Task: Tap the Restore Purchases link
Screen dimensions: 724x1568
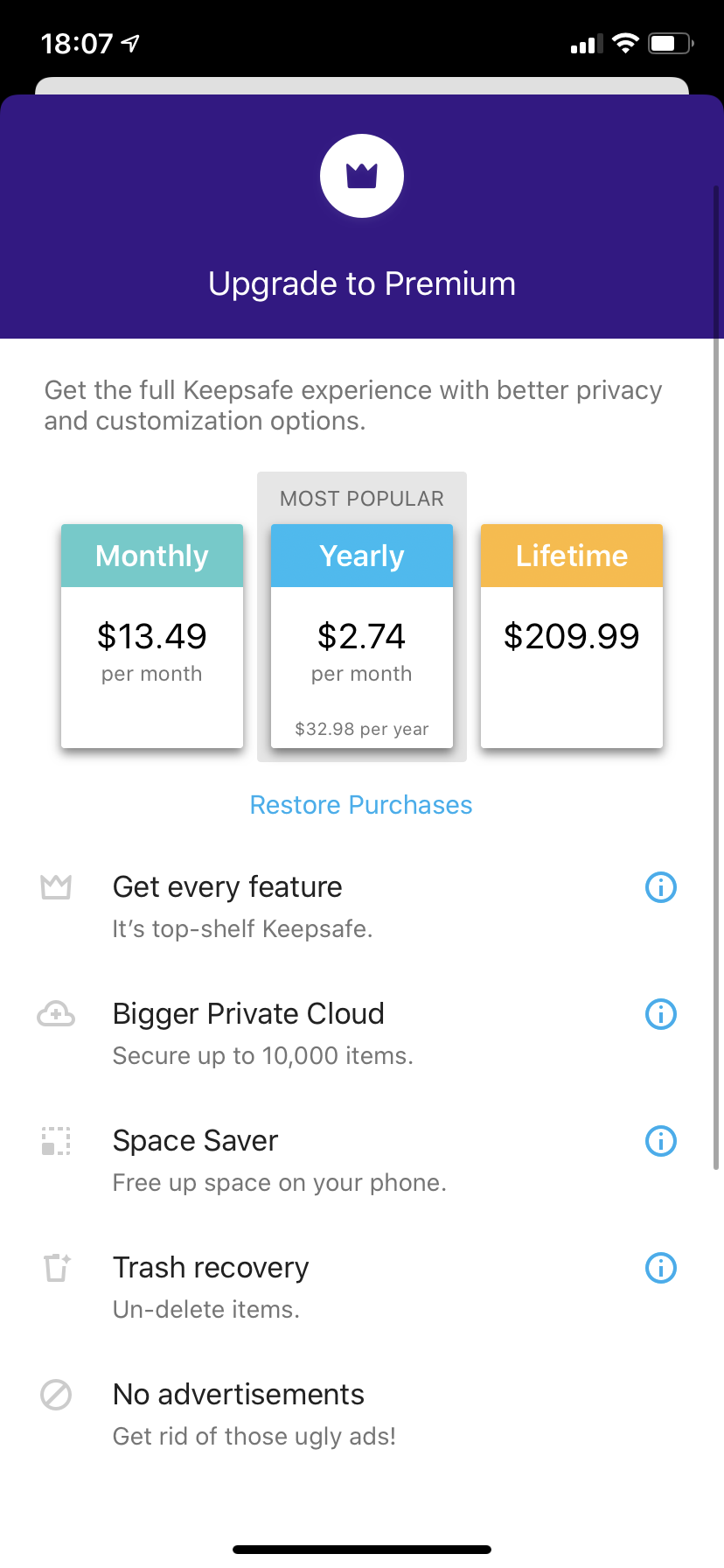Action: tap(361, 805)
